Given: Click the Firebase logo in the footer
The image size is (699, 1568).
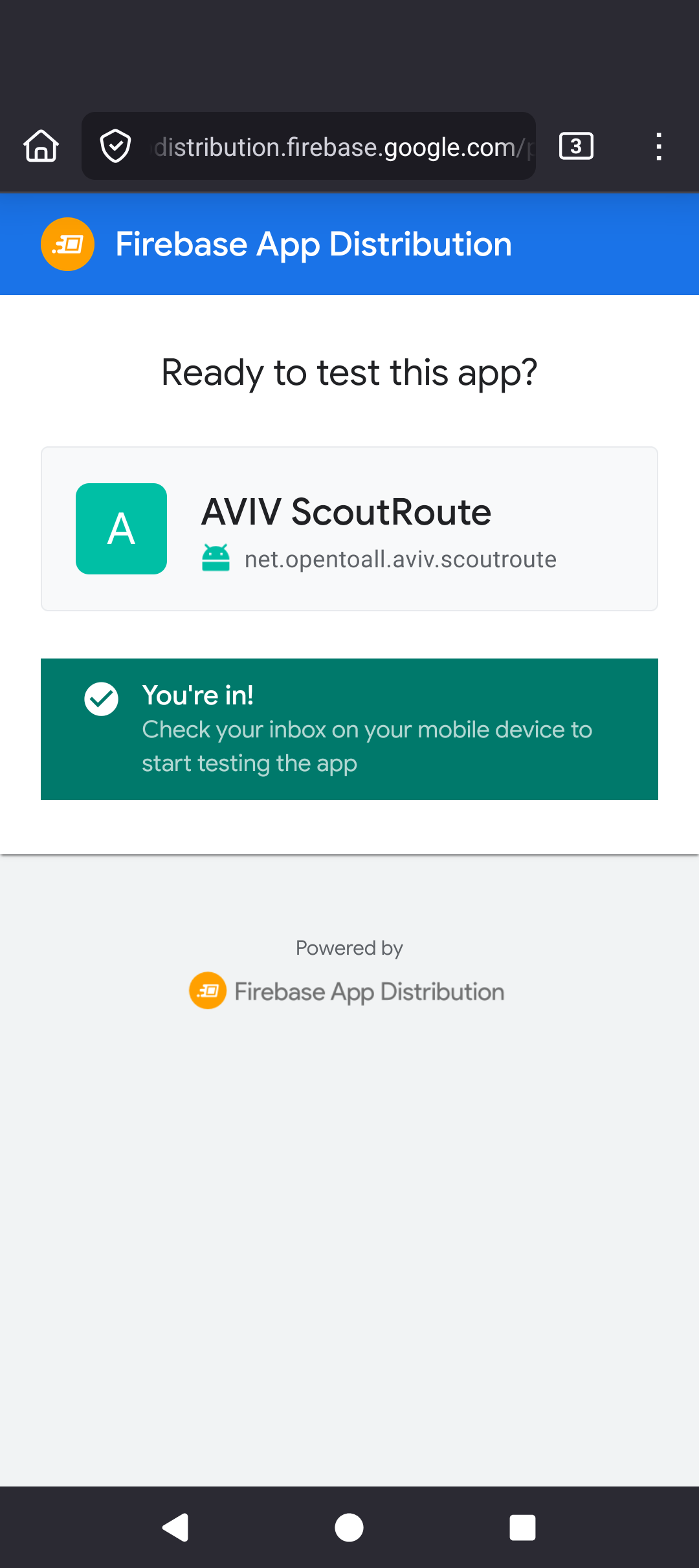Looking at the screenshot, I should (206, 990).
